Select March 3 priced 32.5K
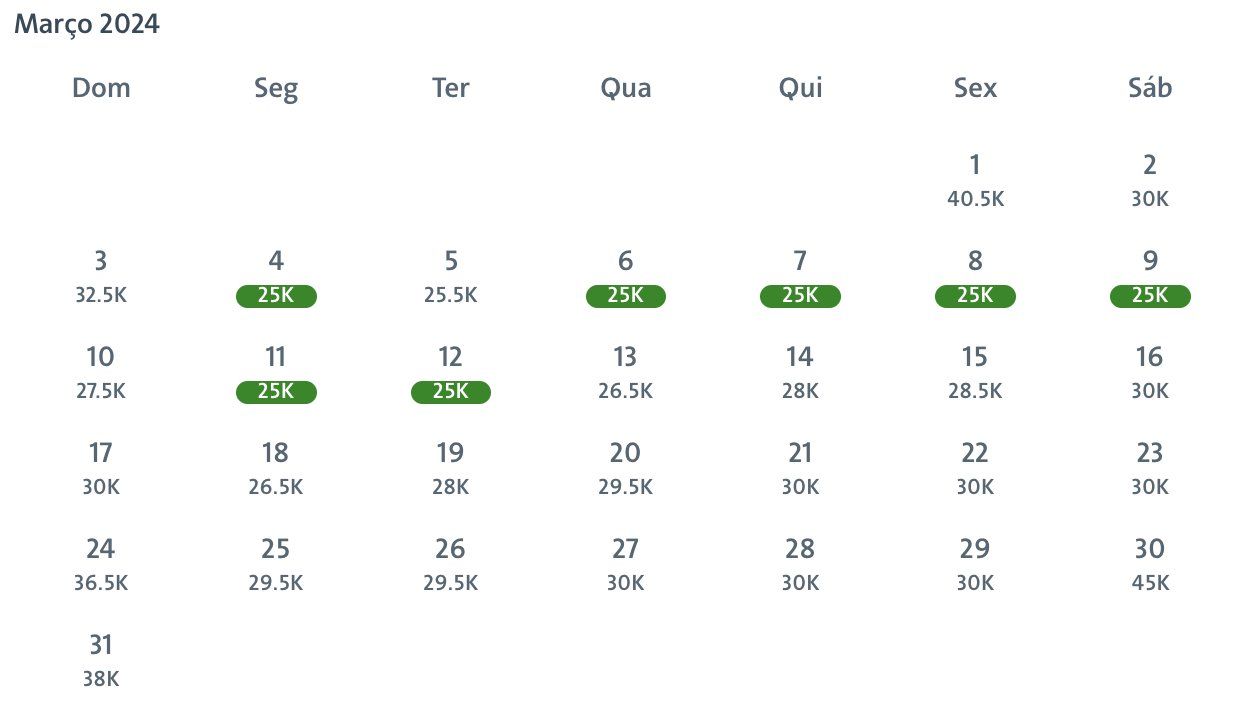Viewport: 1240px width, 718px height. point(101,277)
